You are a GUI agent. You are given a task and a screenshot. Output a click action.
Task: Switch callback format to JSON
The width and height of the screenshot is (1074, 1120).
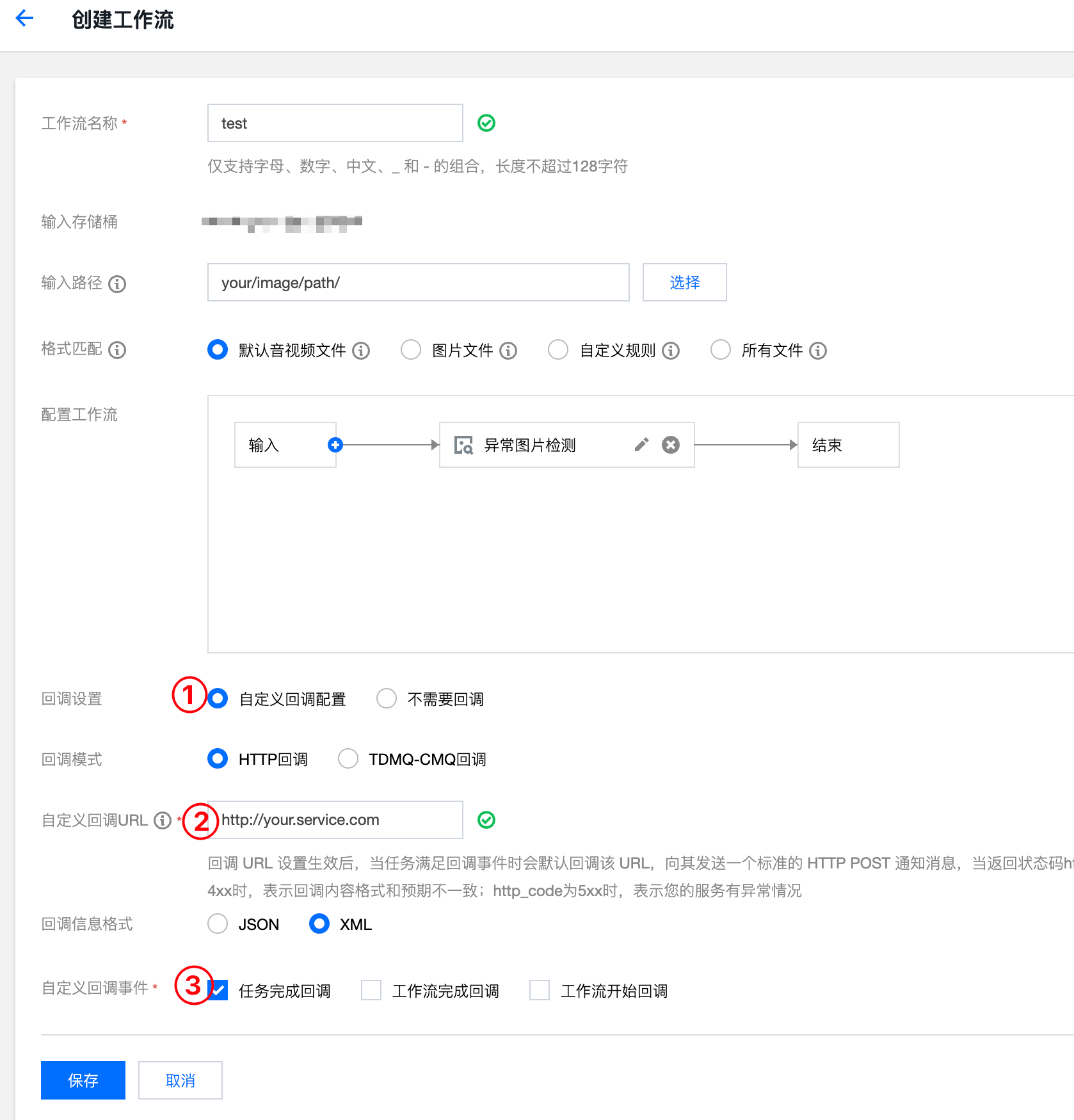click(218, 924)
